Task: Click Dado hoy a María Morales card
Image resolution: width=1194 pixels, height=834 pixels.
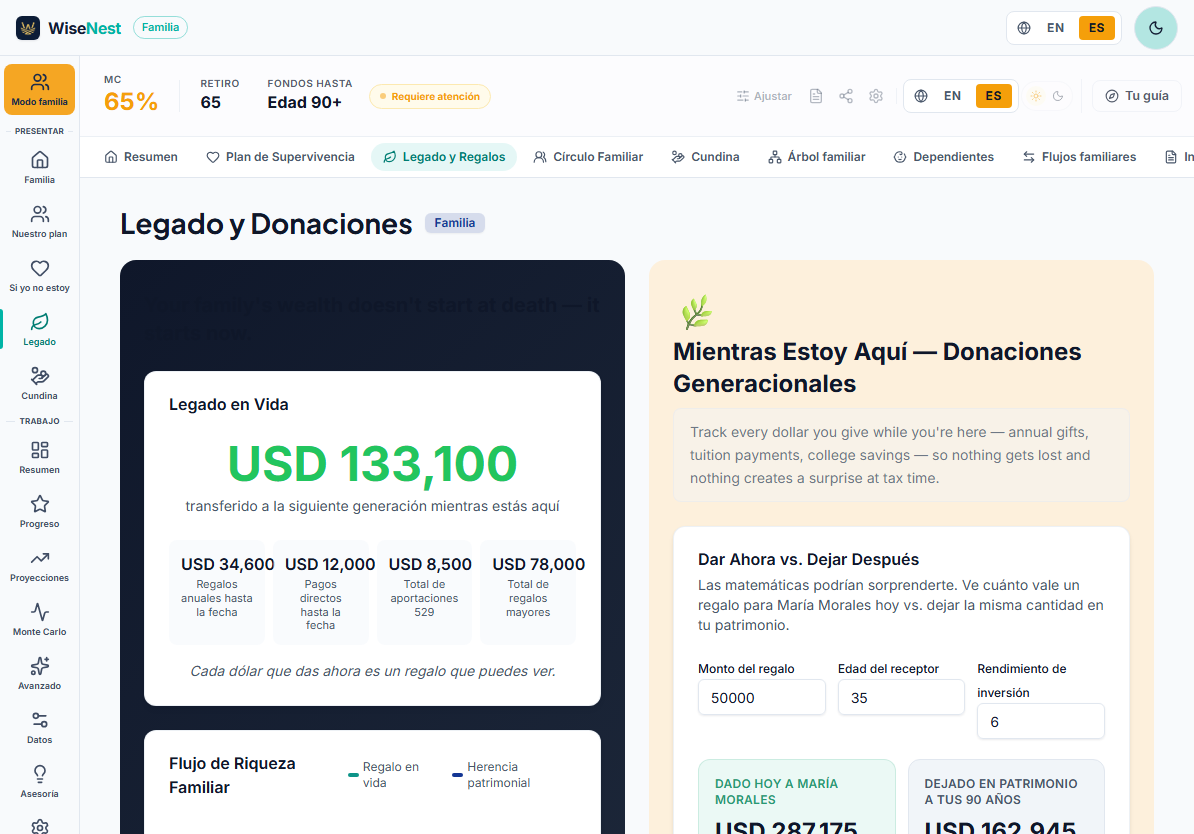Action: point(797,797)
